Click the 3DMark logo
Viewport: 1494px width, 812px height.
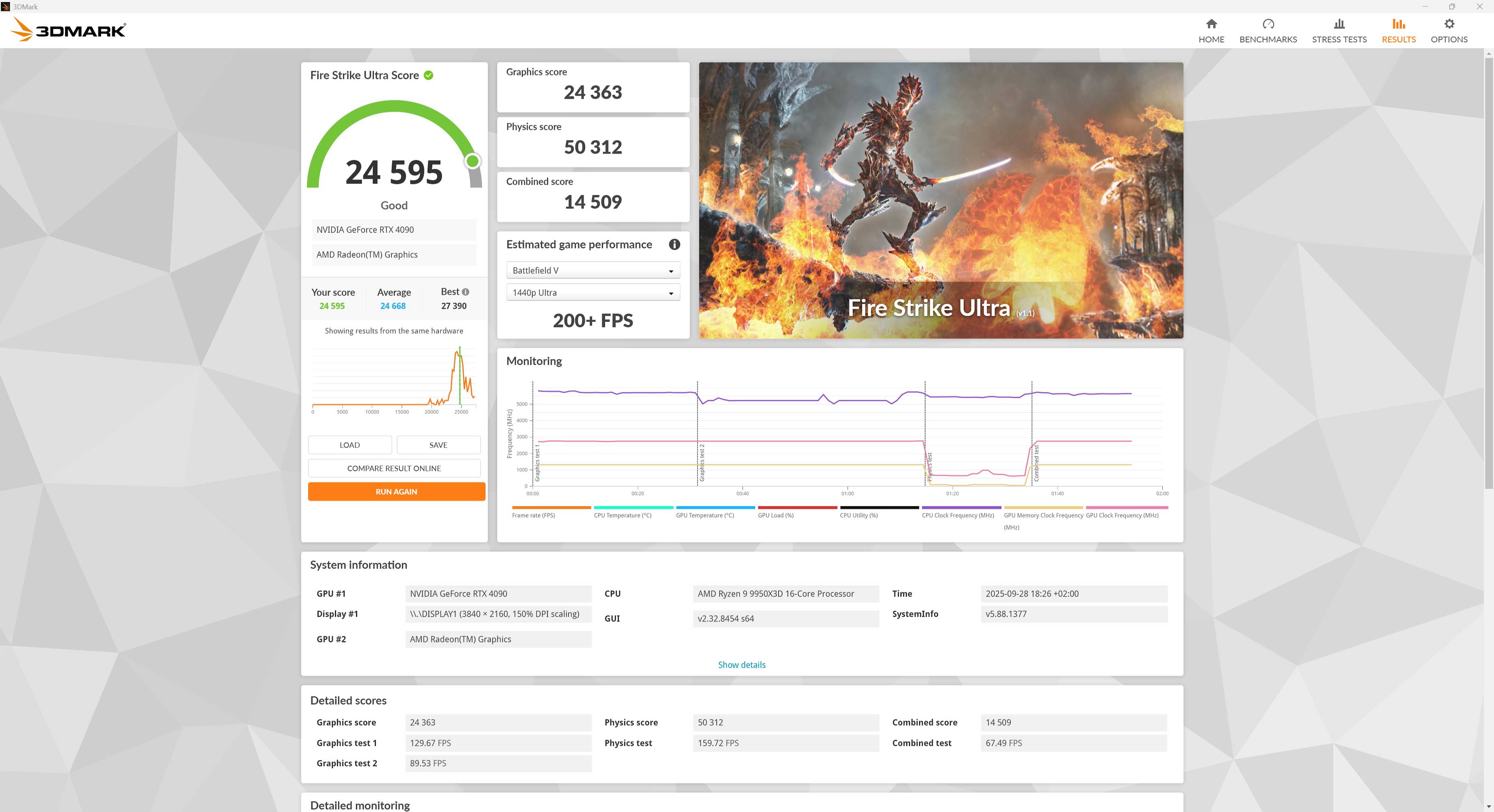pos(68,30)
